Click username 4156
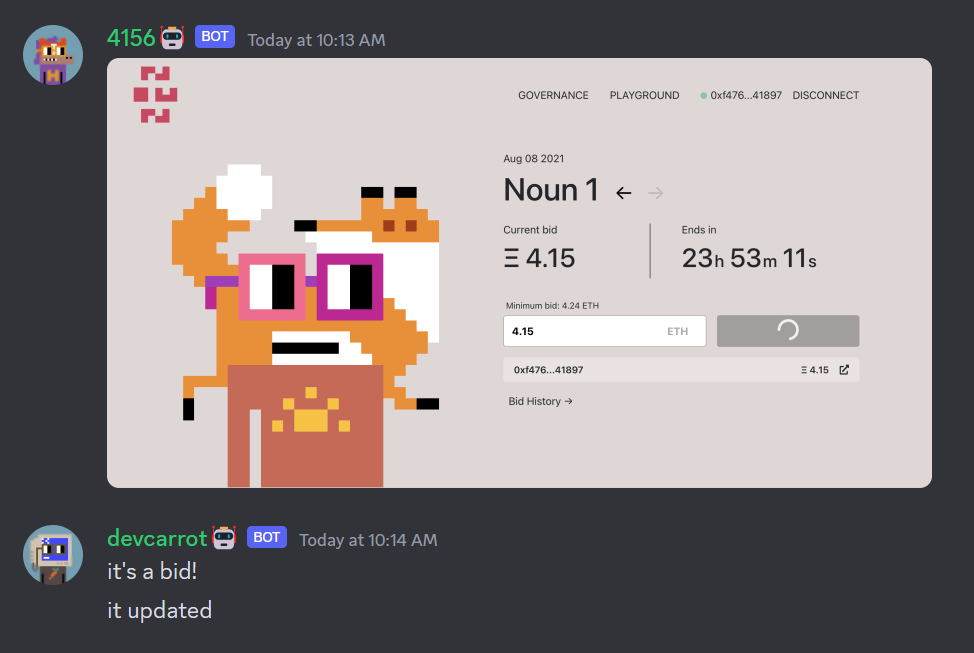 point(131,39)
